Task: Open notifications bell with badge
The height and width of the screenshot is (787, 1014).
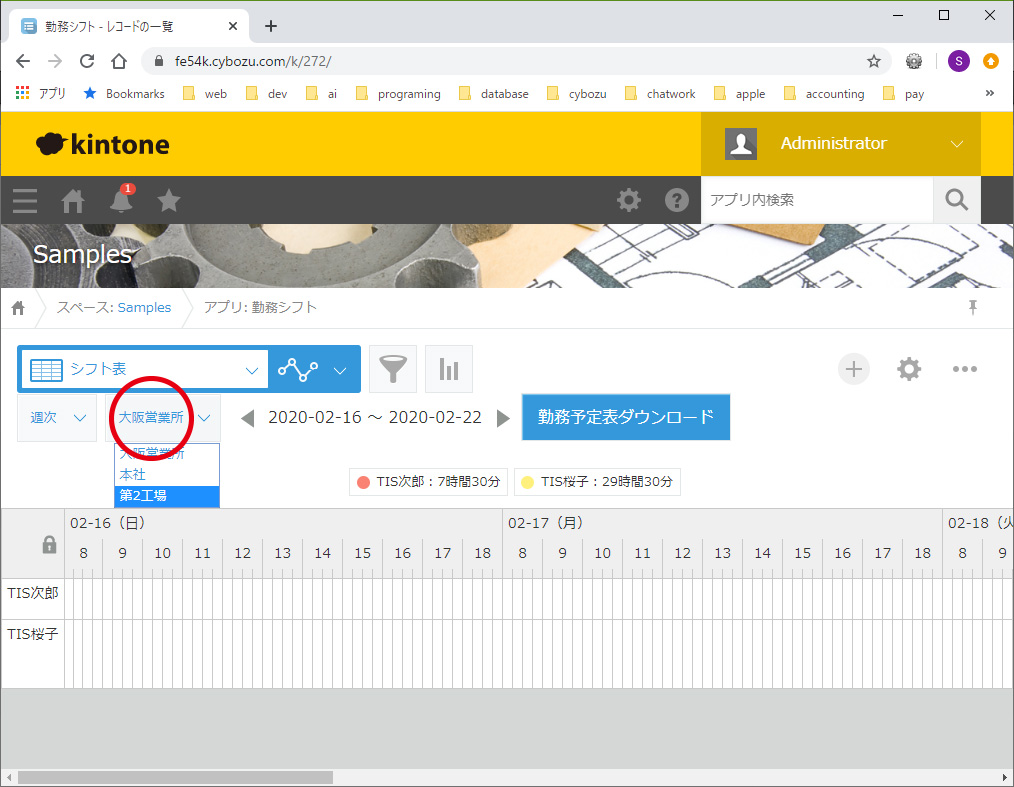Action: (x=122, y=199)
